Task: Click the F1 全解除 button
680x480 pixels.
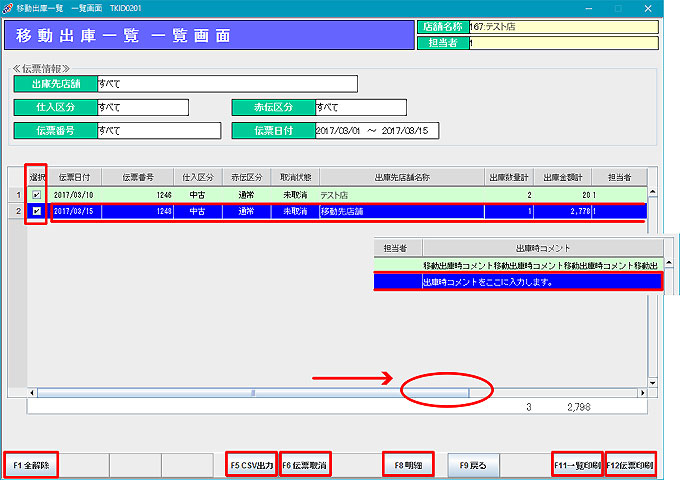Action: 31,465
